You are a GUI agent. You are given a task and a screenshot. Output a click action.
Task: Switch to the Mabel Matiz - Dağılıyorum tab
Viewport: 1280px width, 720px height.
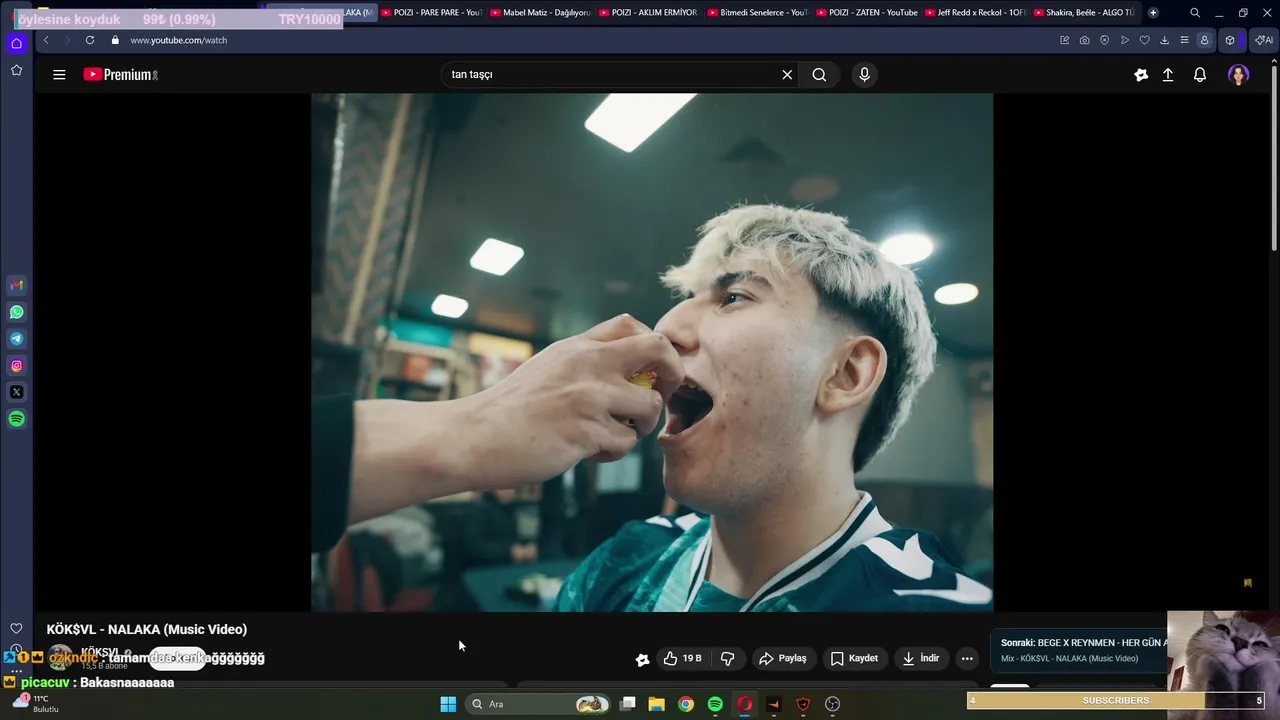click(541, 12)
